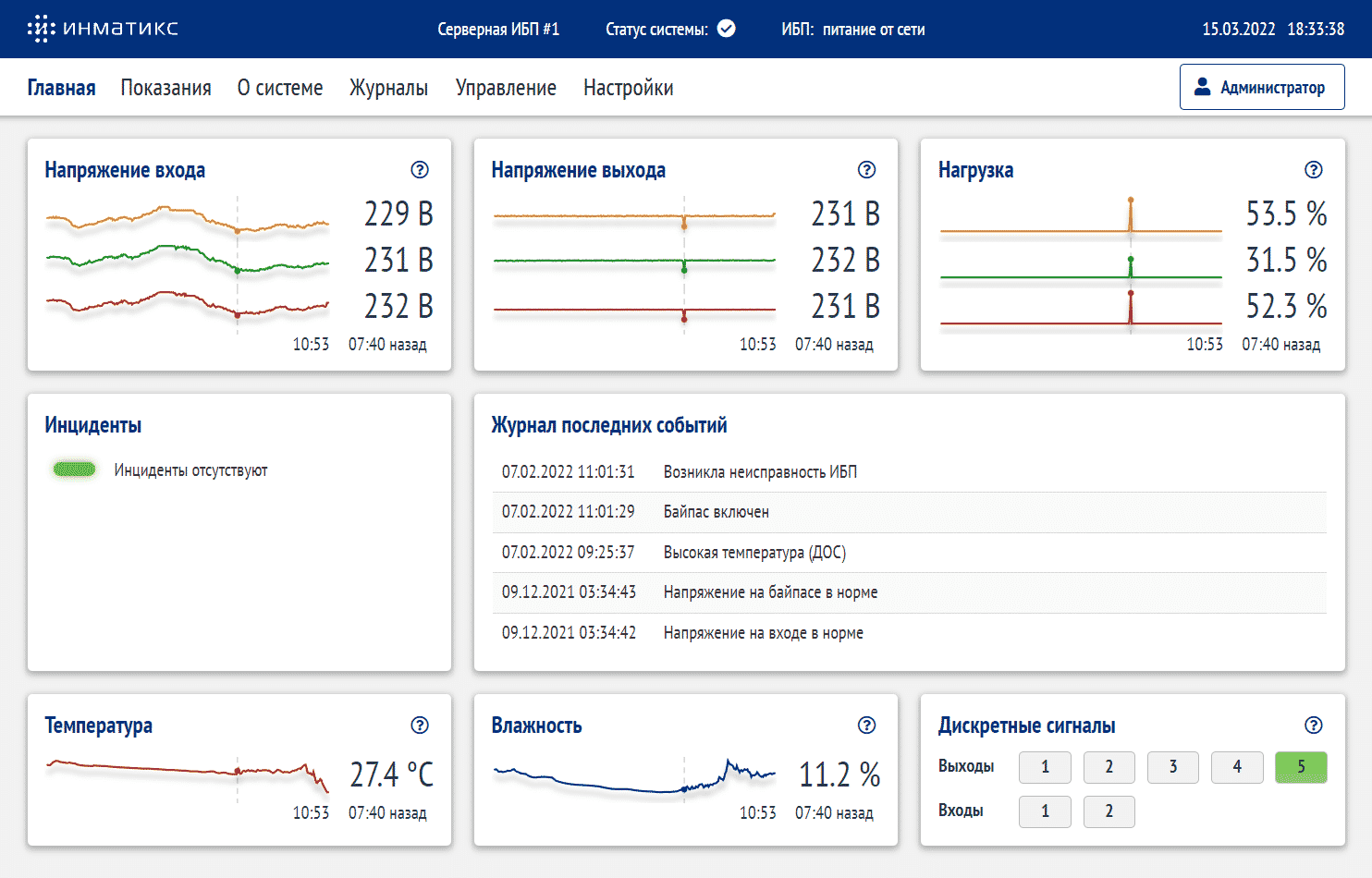The image size is (1372, 878).
Task: Click the "Байпас включен" log entry
Action: click(716, 512)
